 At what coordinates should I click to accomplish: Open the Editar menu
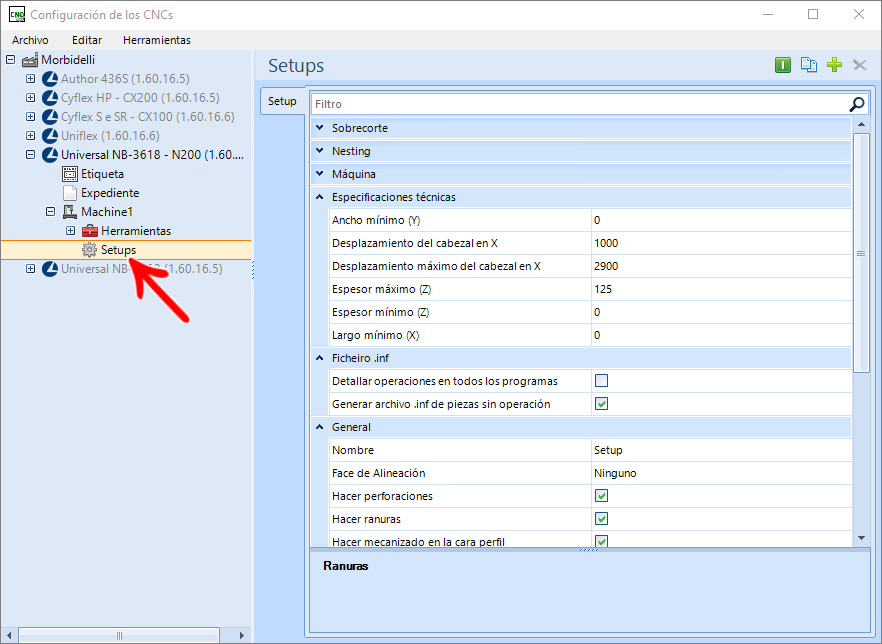click(x=87, y=40)
